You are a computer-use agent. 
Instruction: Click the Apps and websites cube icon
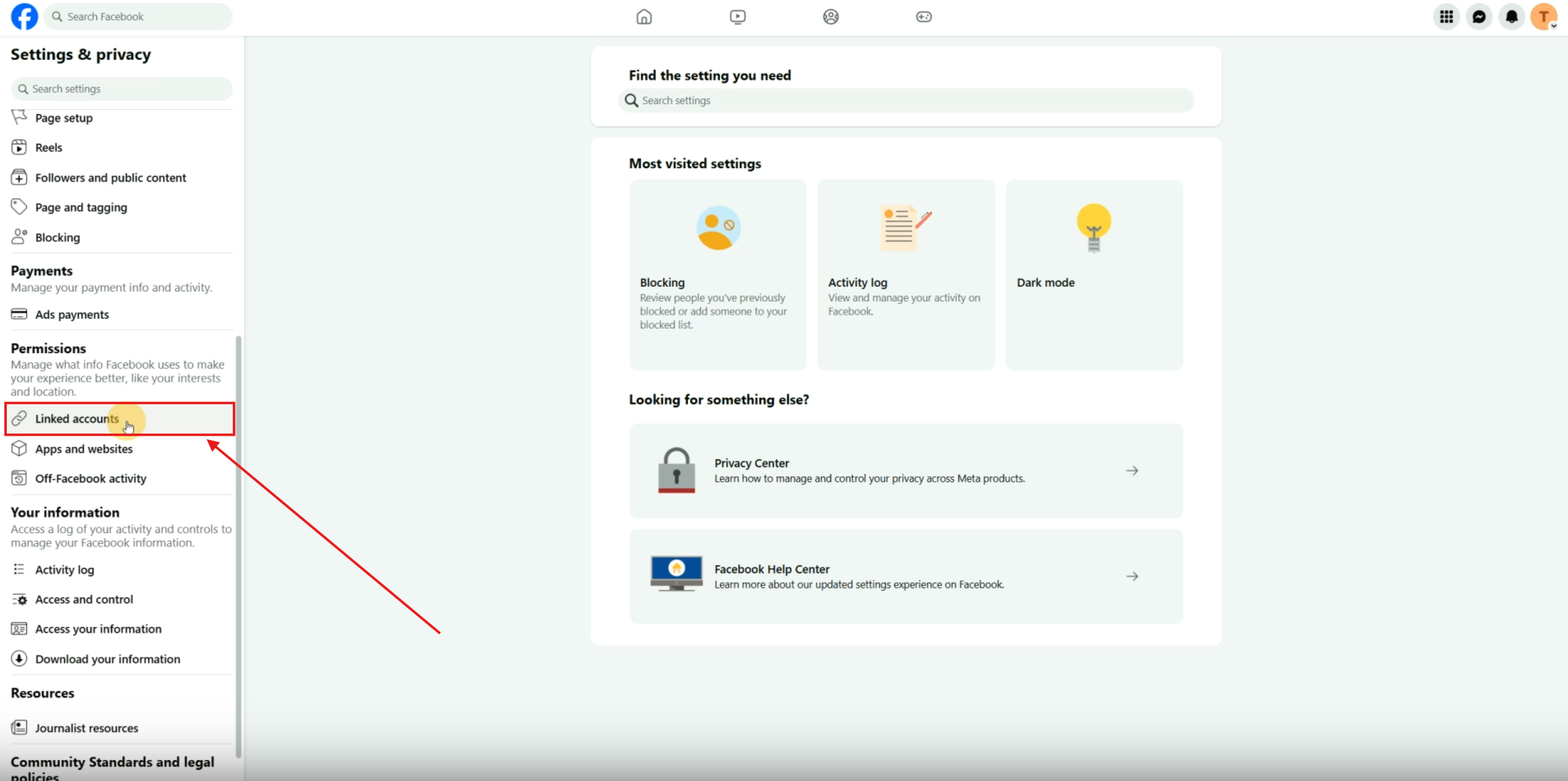pos(19,448)
